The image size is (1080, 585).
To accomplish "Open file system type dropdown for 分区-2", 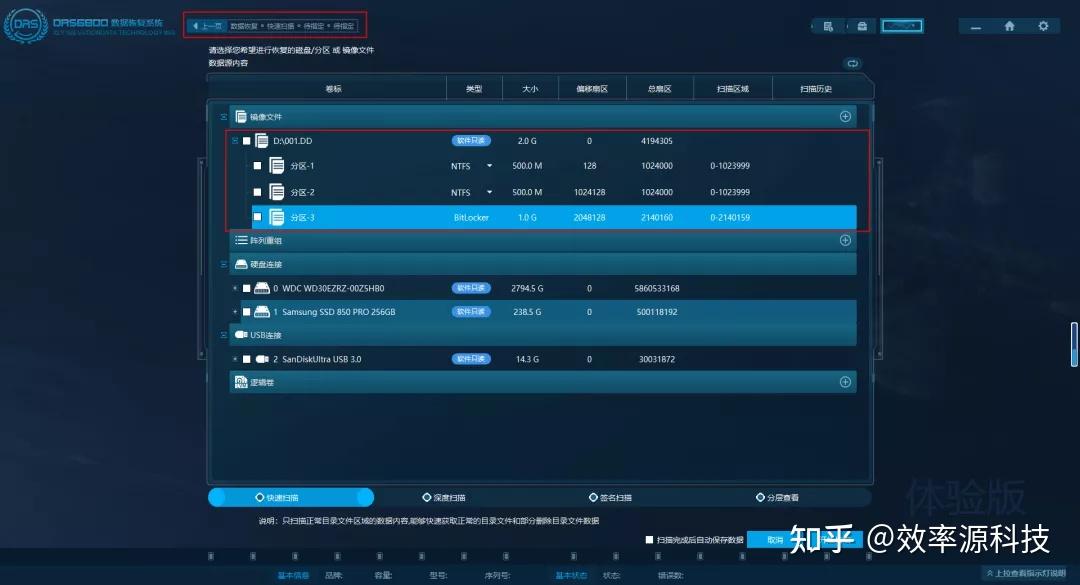I will 489,192.
